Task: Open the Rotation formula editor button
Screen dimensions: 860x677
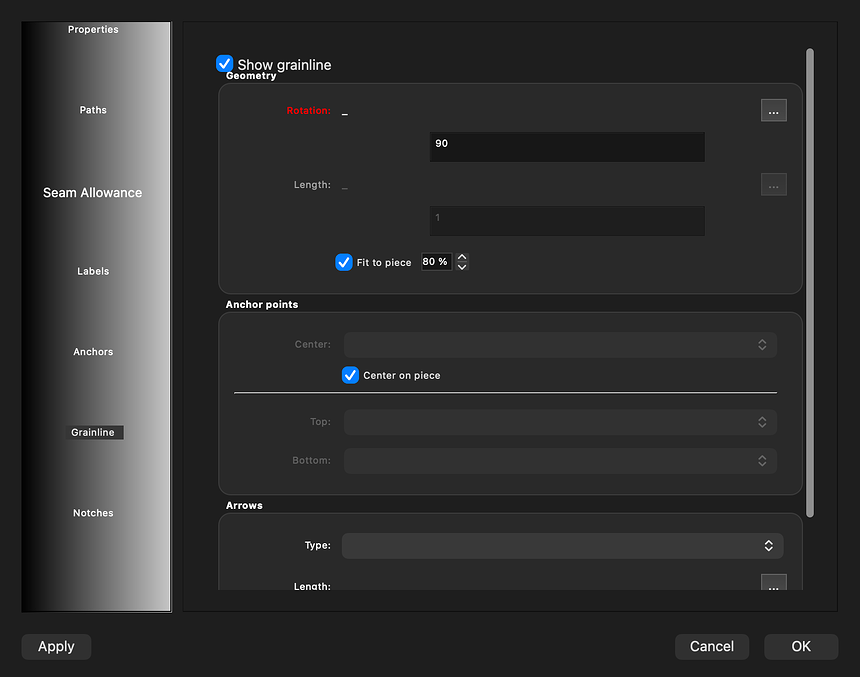Action: click(x=773, y=110)
